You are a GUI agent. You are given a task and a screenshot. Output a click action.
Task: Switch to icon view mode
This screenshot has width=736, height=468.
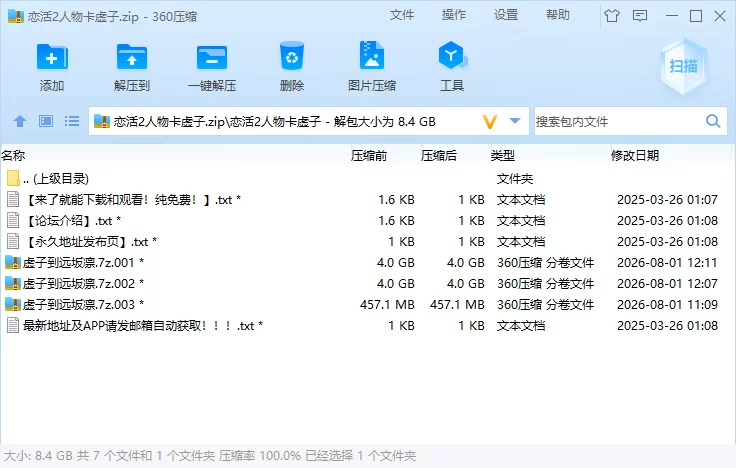(46, 121)
